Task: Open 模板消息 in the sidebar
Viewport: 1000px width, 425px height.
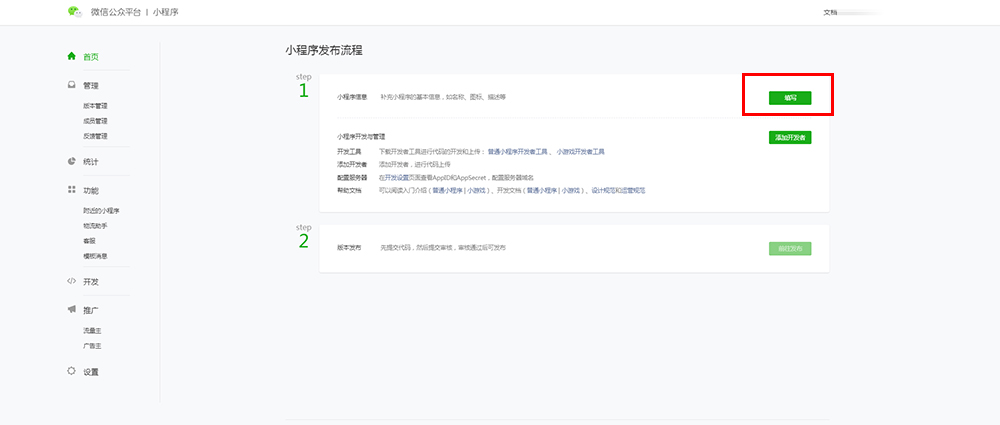Action: (x=95, y=256)
